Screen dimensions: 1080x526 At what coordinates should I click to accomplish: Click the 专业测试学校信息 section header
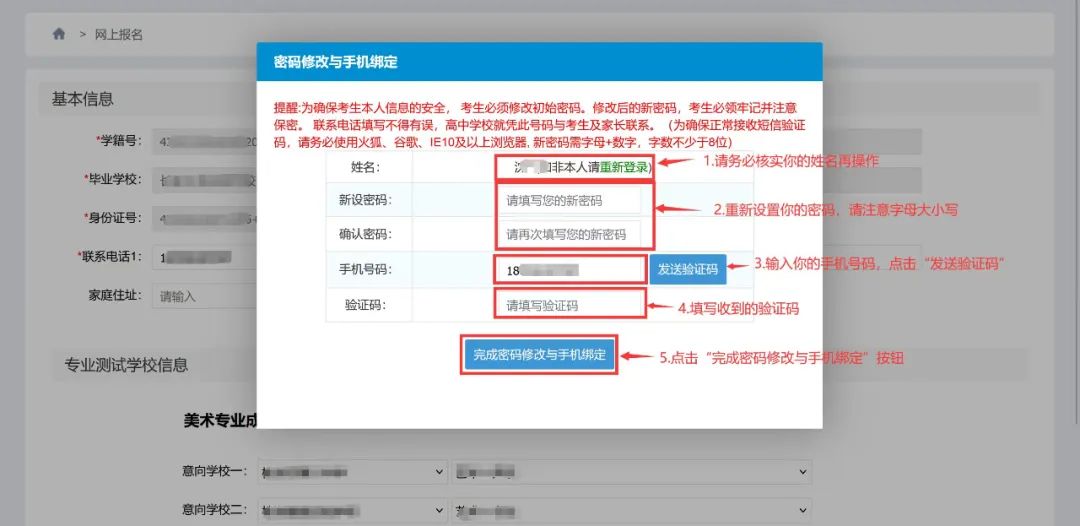coord(126,365)
